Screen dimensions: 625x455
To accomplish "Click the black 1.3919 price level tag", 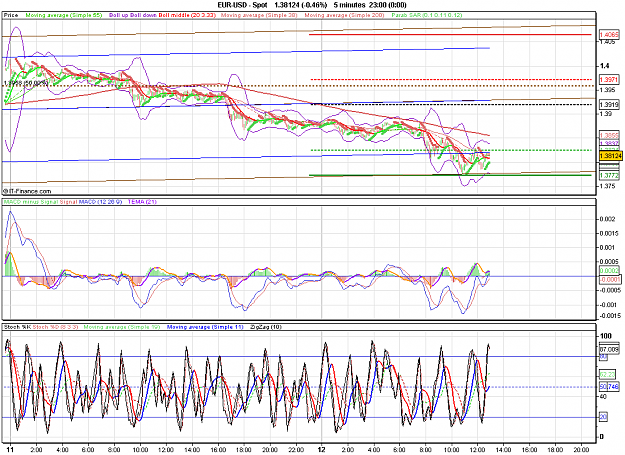I will [609, 105].
